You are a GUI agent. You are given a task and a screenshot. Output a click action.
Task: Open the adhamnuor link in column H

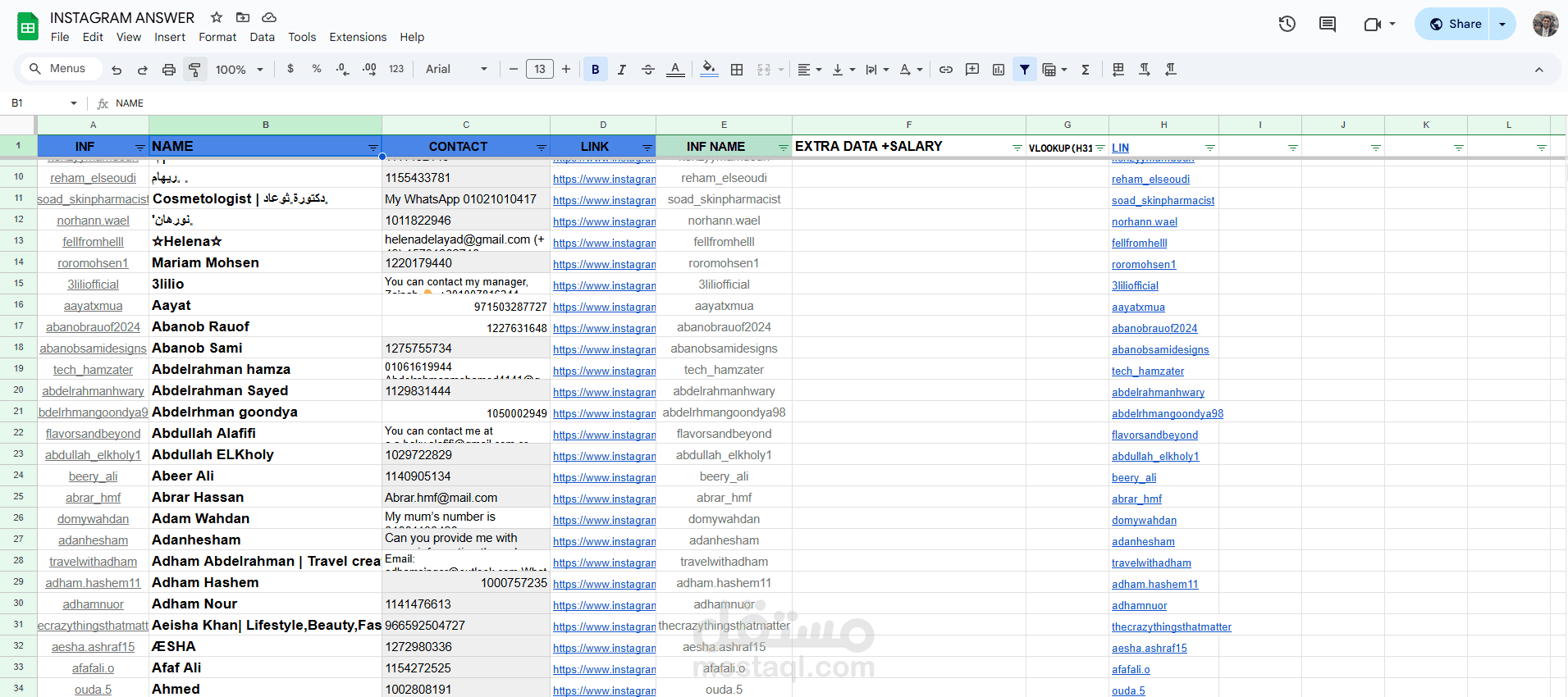[x=1140, y=605]
